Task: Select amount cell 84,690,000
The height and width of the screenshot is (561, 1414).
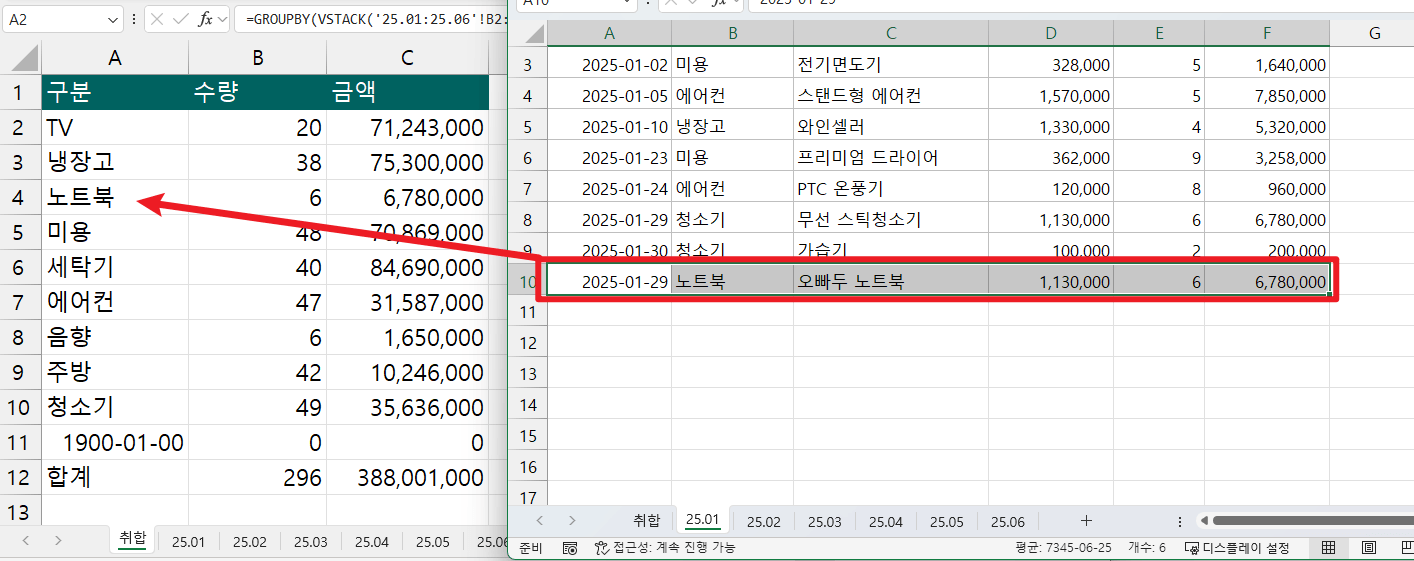Action: pos(407,268)
